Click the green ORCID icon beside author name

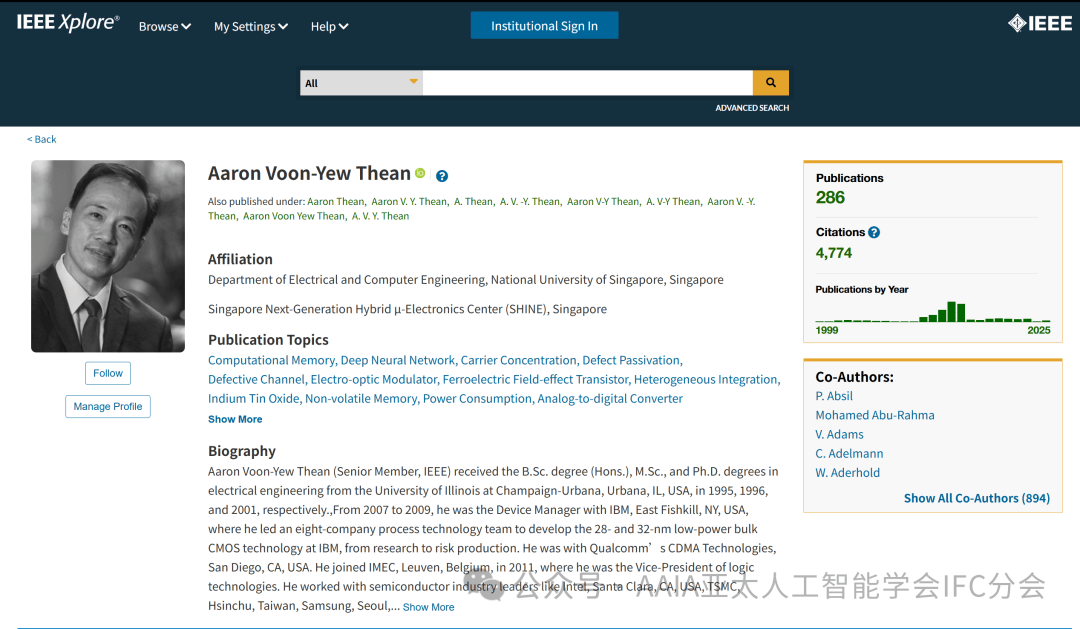click(420, 174)
